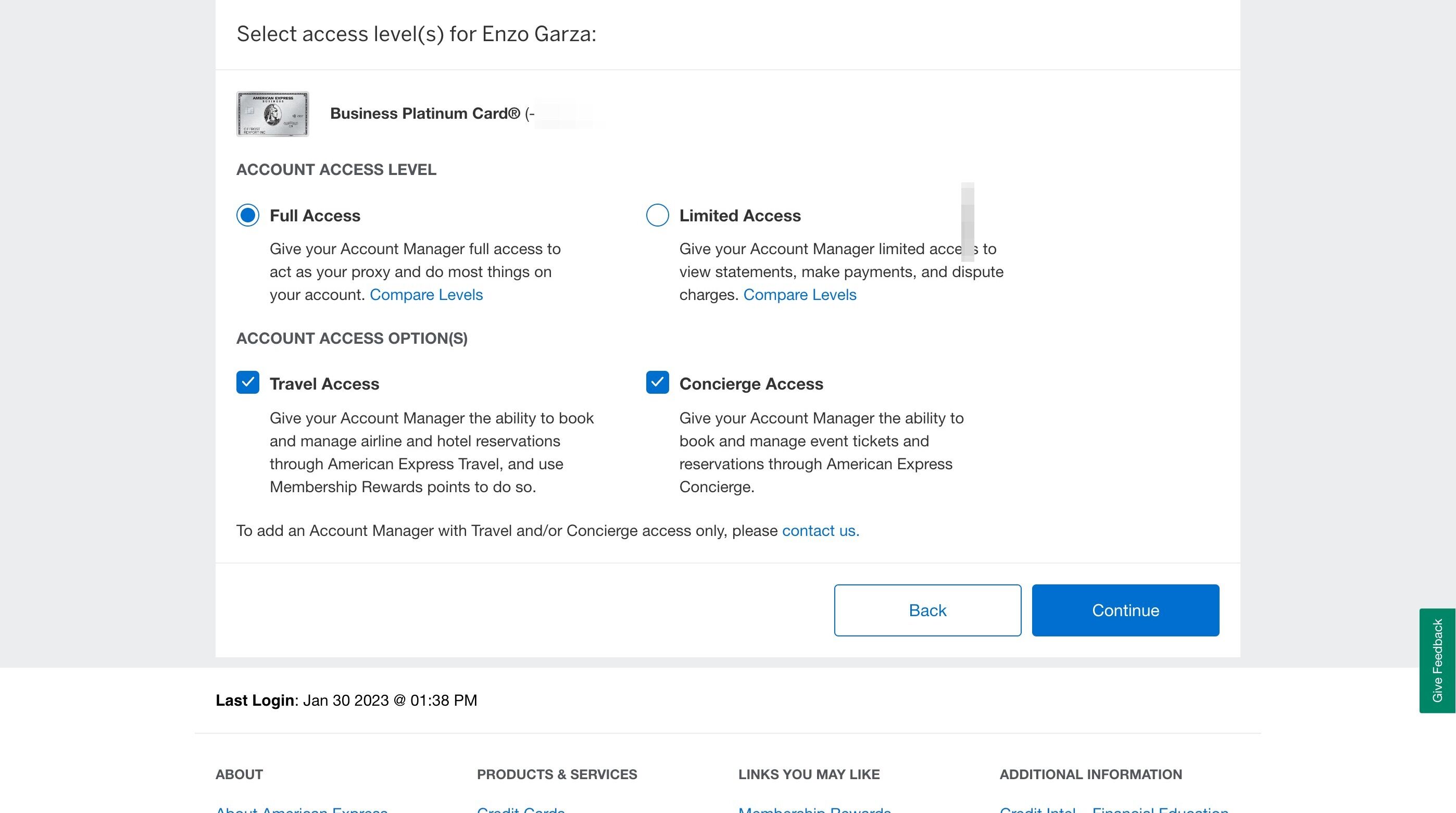
Task: Uncheck the Travel Access checkbox
Action: 247,382
